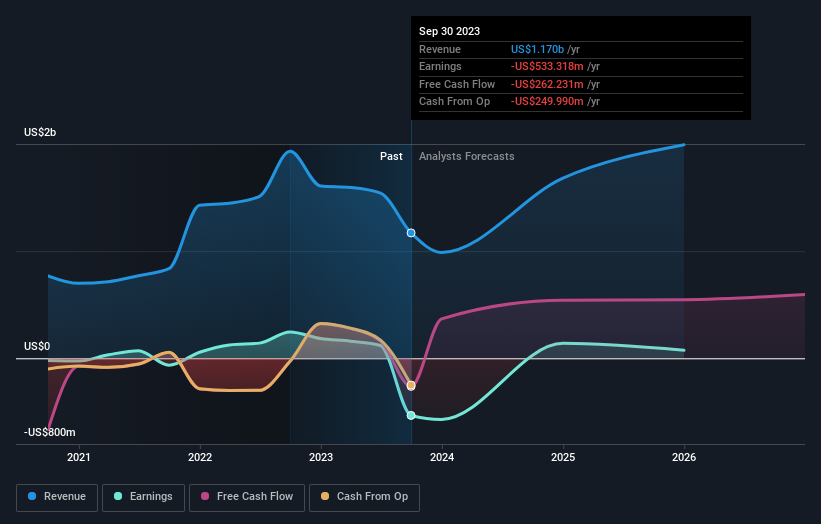
Task: Click the teal Earnings data point marker
Action: coord(411,415)
